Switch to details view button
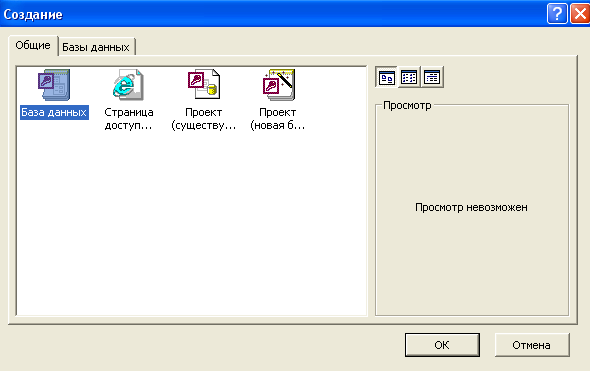590x371 pixels. click(x=432, y=78)
